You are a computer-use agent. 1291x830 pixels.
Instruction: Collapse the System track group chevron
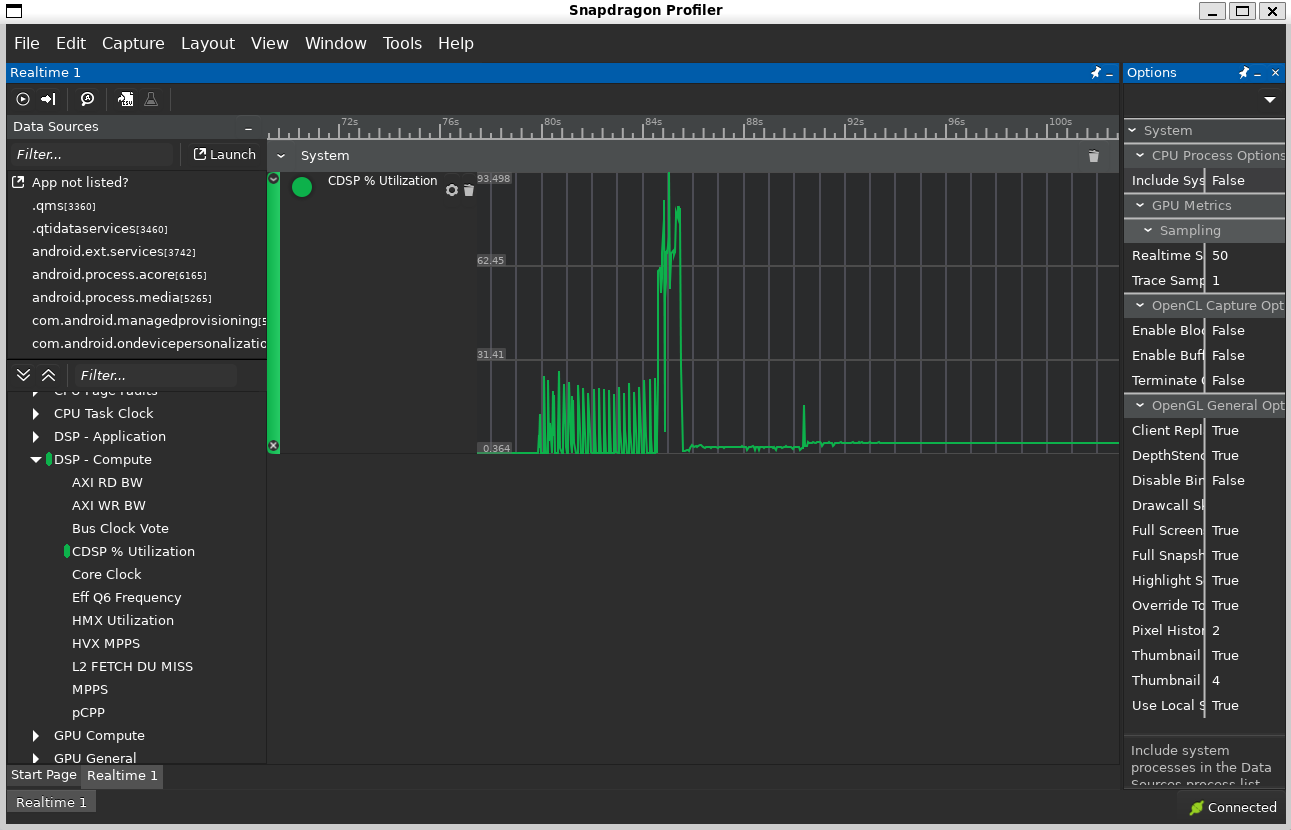(281, 156)
